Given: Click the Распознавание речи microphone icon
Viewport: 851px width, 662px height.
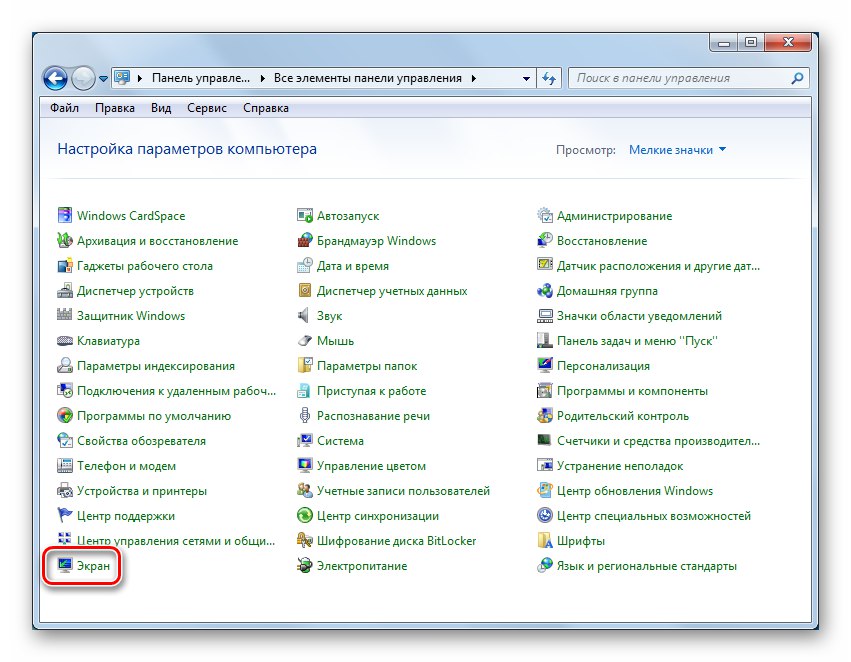Looking at the screenshot, I should [x=304, y=416].
